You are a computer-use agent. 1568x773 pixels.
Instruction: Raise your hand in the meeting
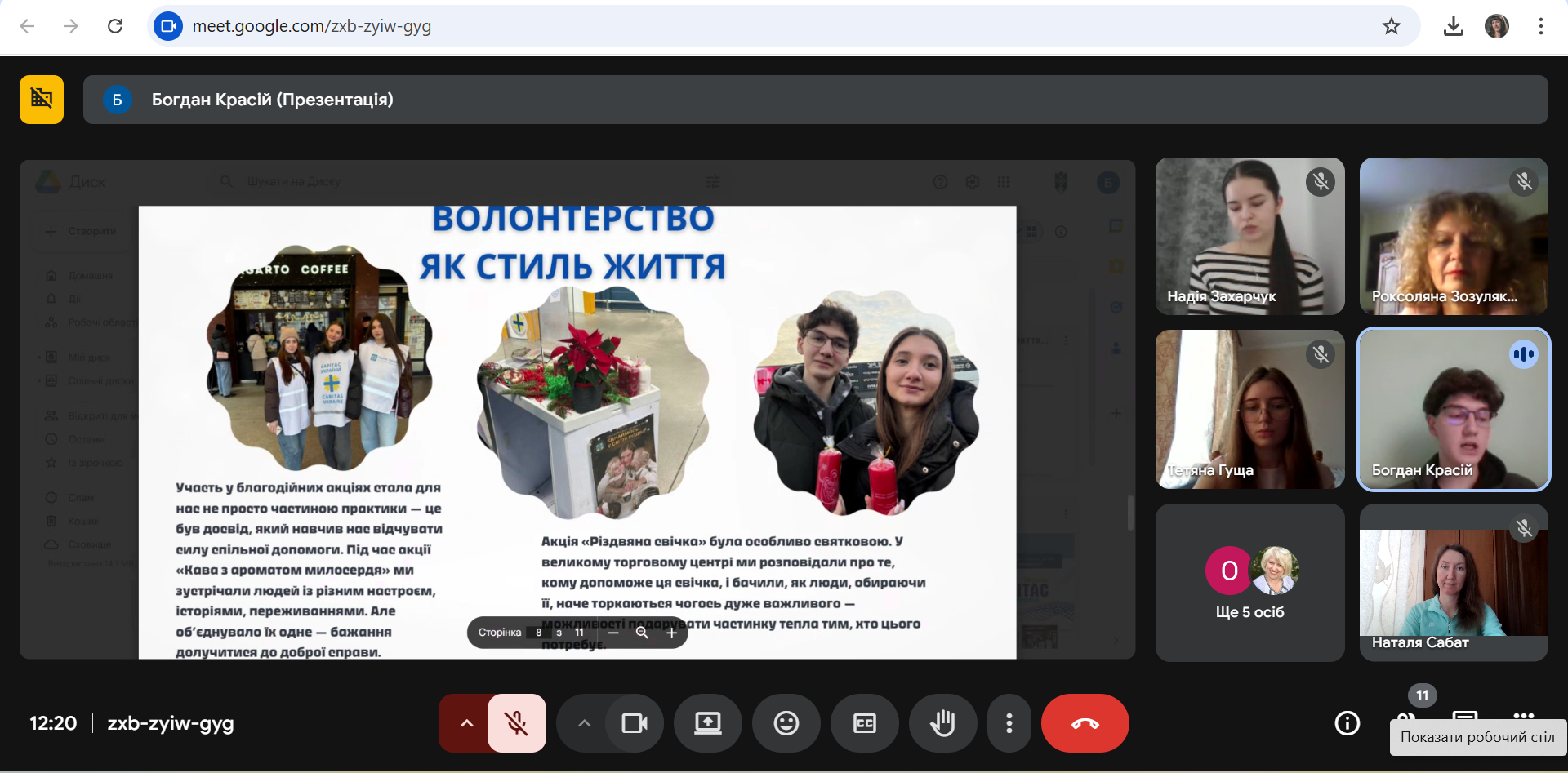(x=942, y=723)
